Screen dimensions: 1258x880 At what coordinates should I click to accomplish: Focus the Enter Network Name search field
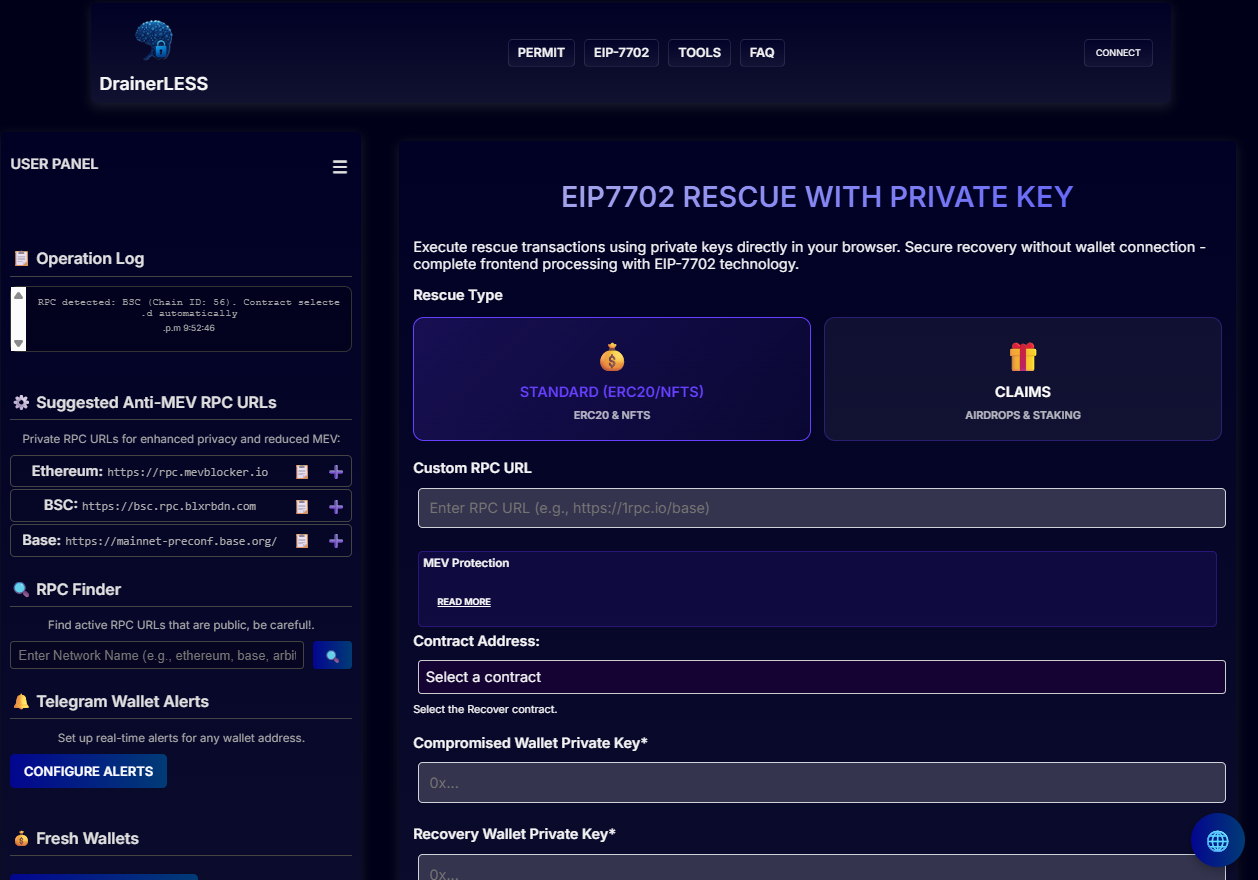[x=157, y=656]
